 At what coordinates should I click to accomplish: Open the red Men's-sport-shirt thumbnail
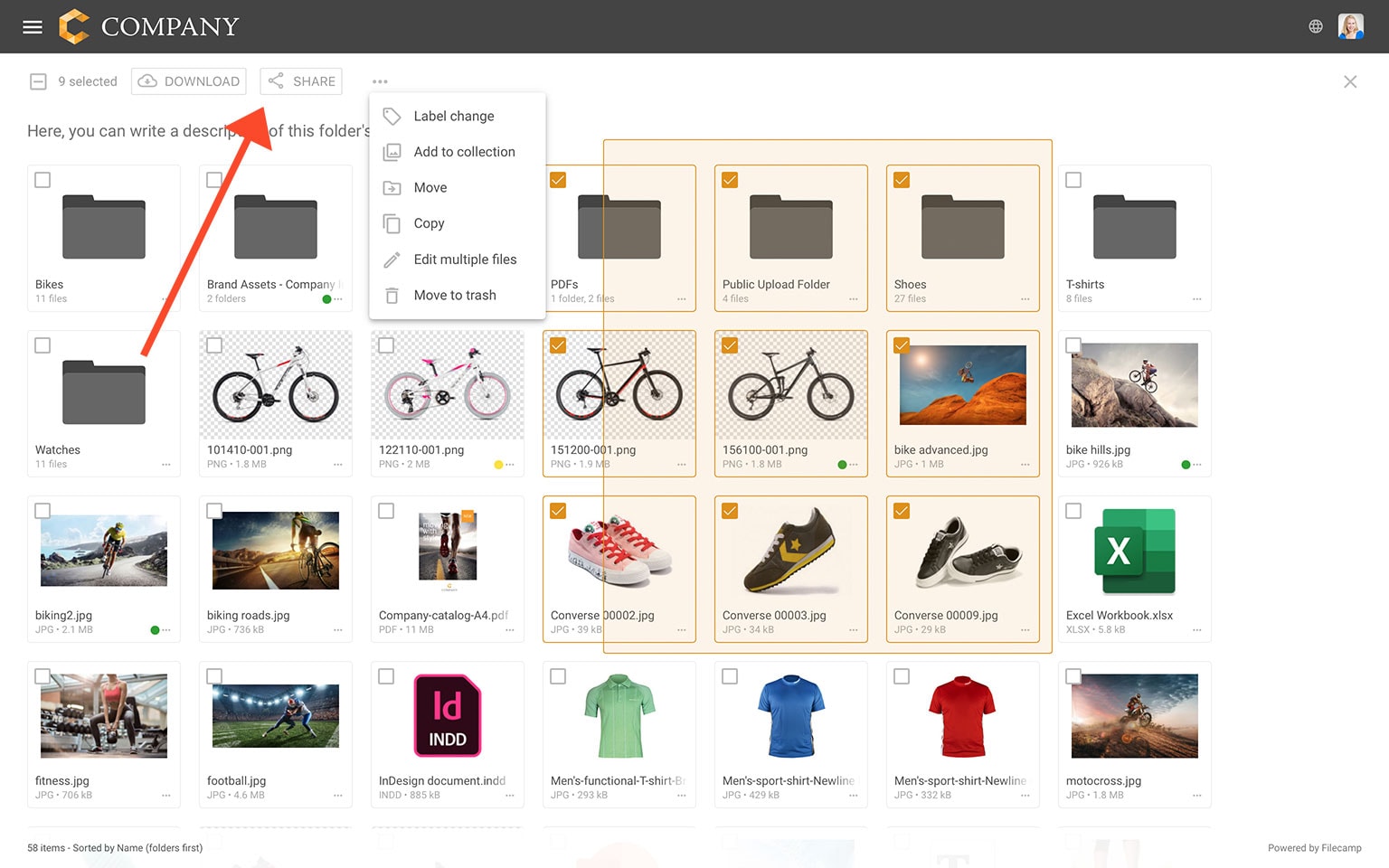(x=963, y=716)
